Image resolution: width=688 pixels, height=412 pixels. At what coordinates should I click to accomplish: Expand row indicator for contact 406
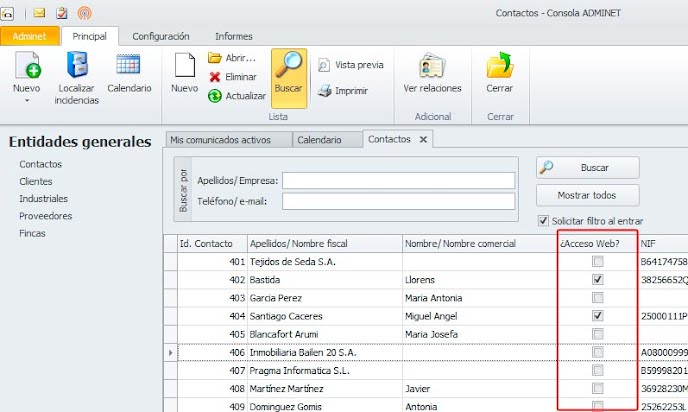pyautogui.click(x=170, y=352)
